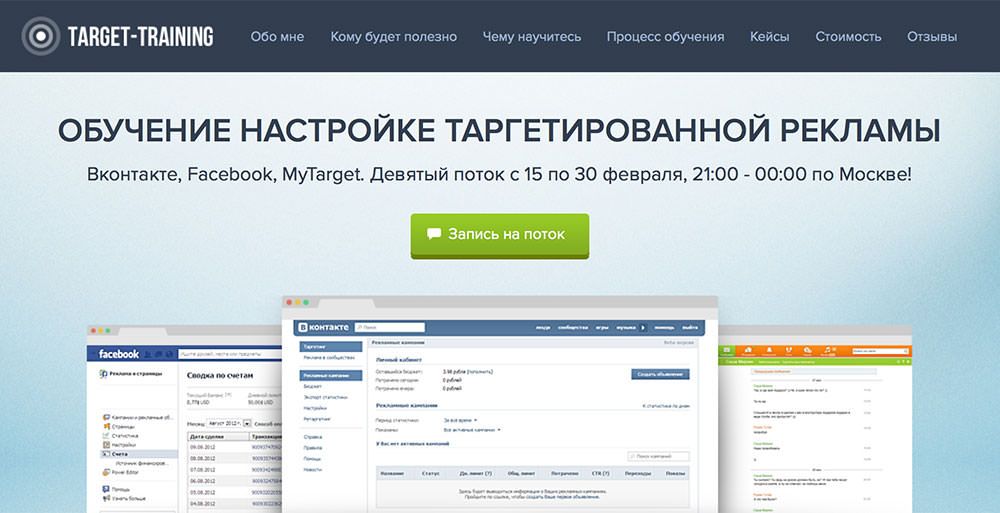Click the 'Помощь' icon in Facebook sidebar
The image size is (1000, 513).
106,489
